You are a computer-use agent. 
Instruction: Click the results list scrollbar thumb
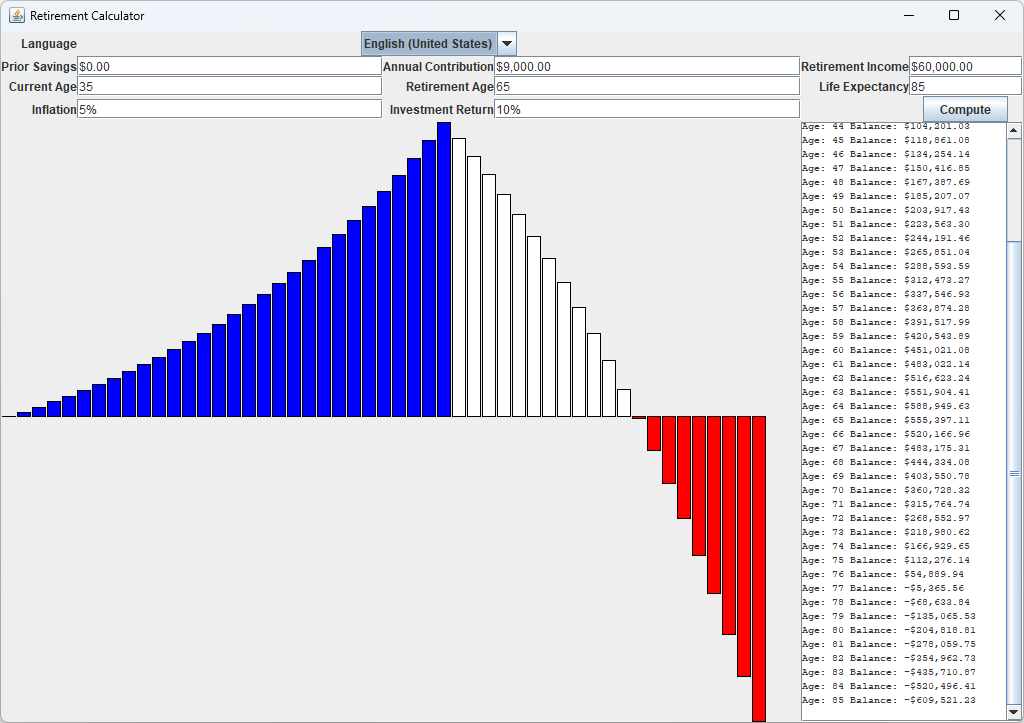(x=1014, y=472)
